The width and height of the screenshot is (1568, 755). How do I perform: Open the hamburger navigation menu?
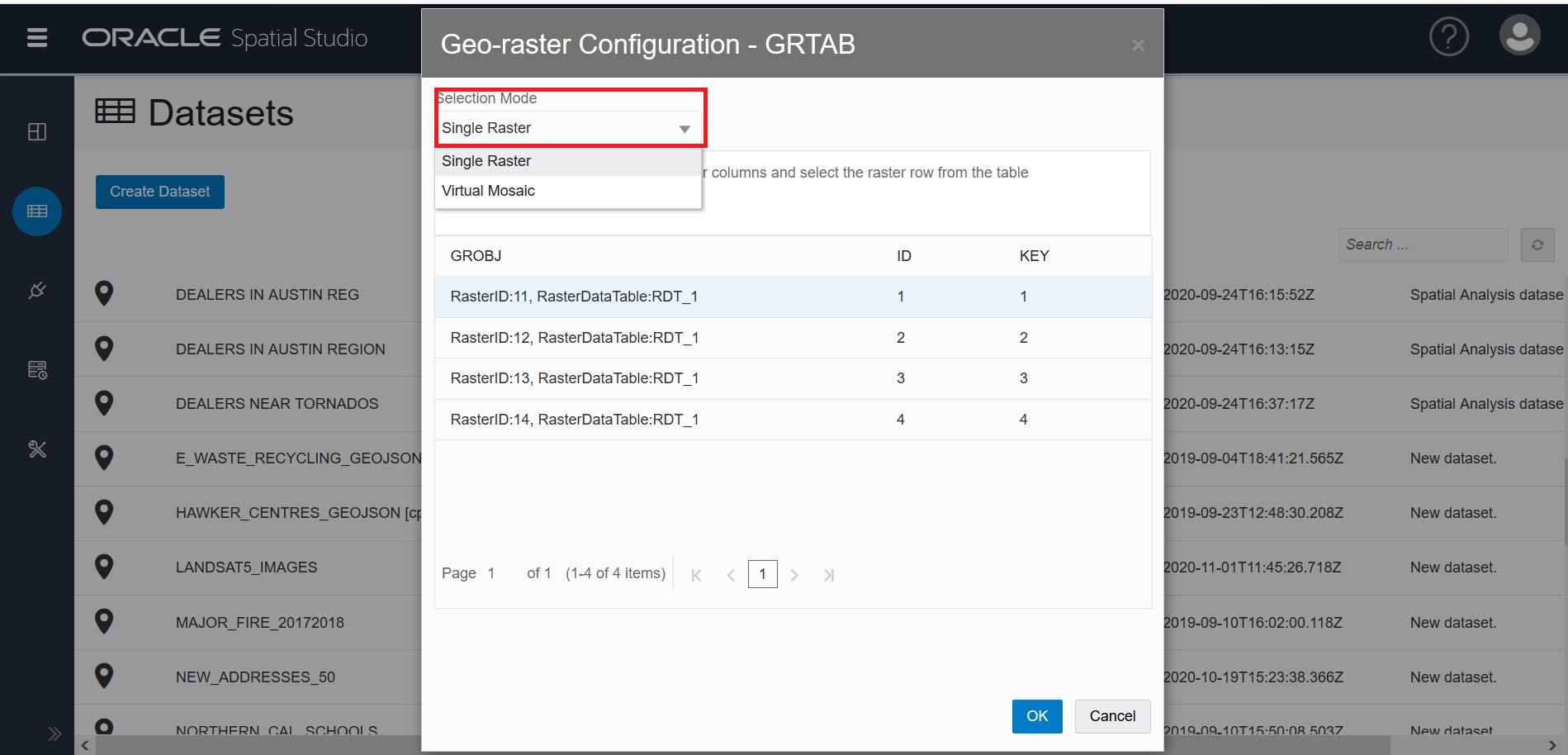pos(37,37)
